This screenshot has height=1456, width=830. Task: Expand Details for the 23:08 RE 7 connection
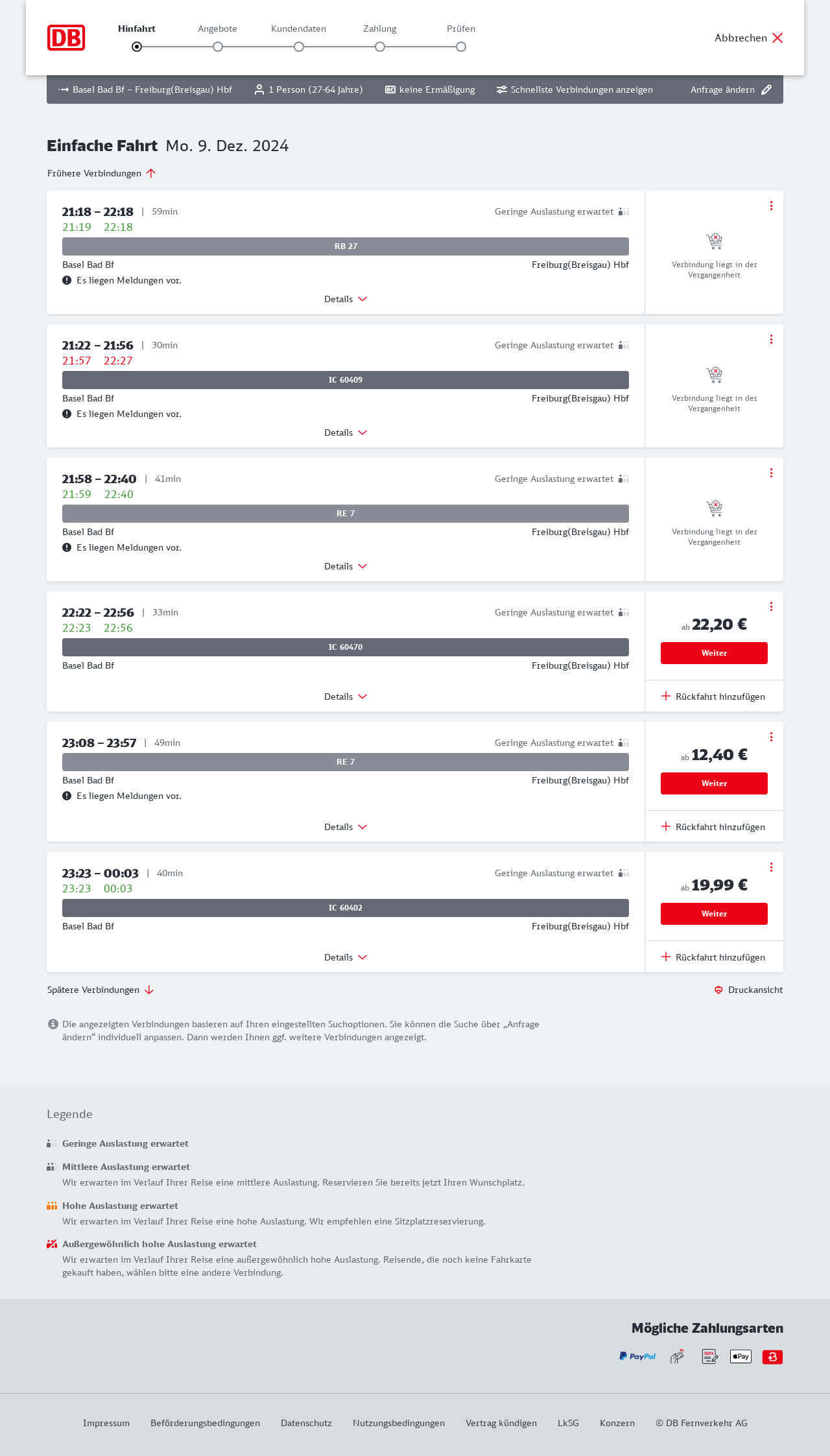coord(346,827)
